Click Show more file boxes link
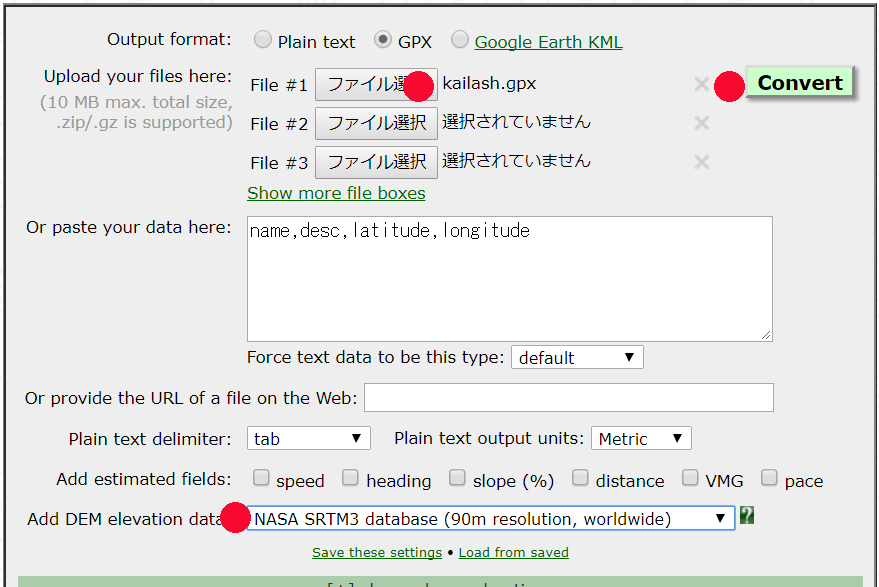 (336, 193)
